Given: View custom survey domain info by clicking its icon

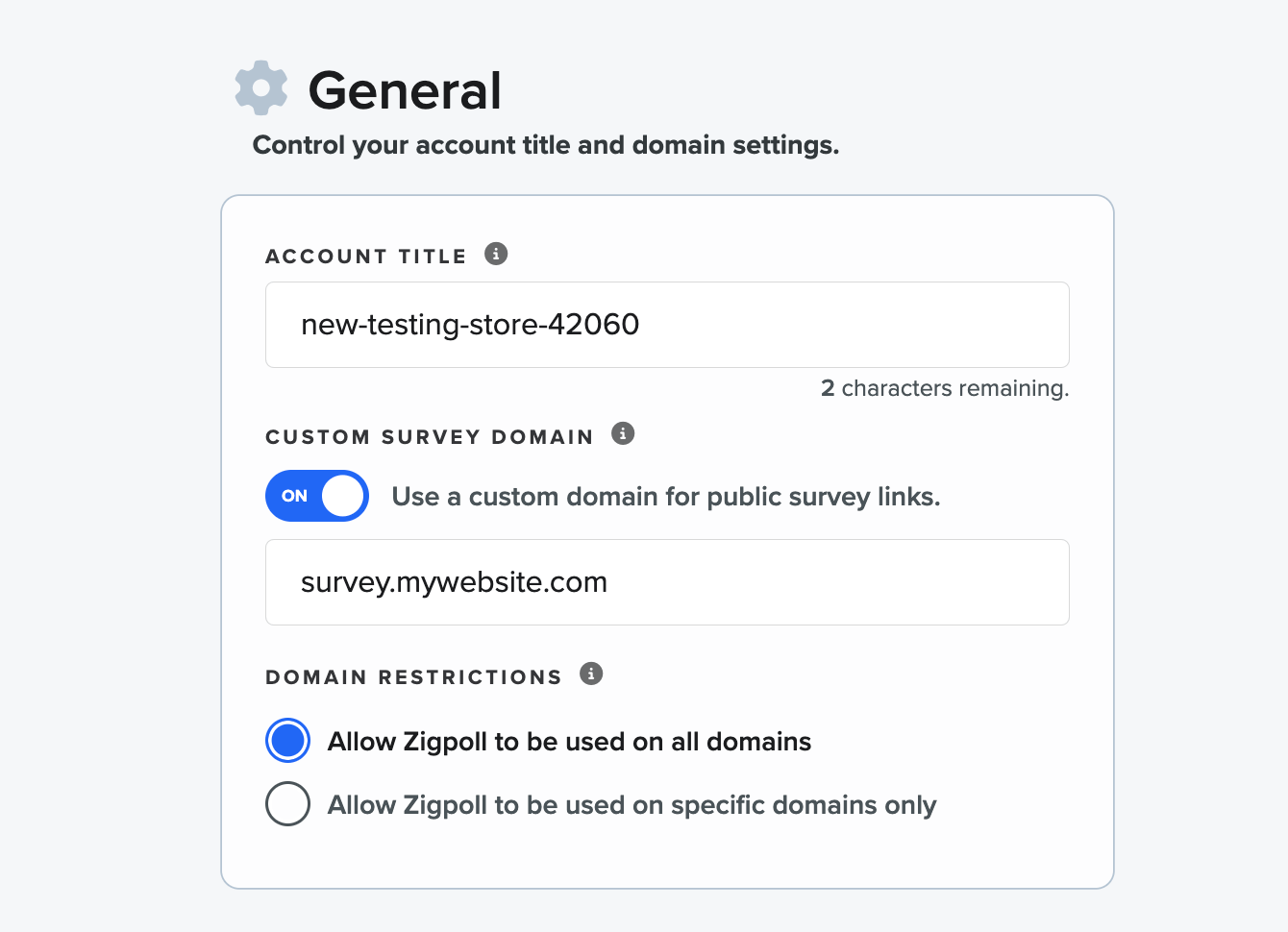Looking at the screenshot, I should pyautogui.click(x=624, y=433).
